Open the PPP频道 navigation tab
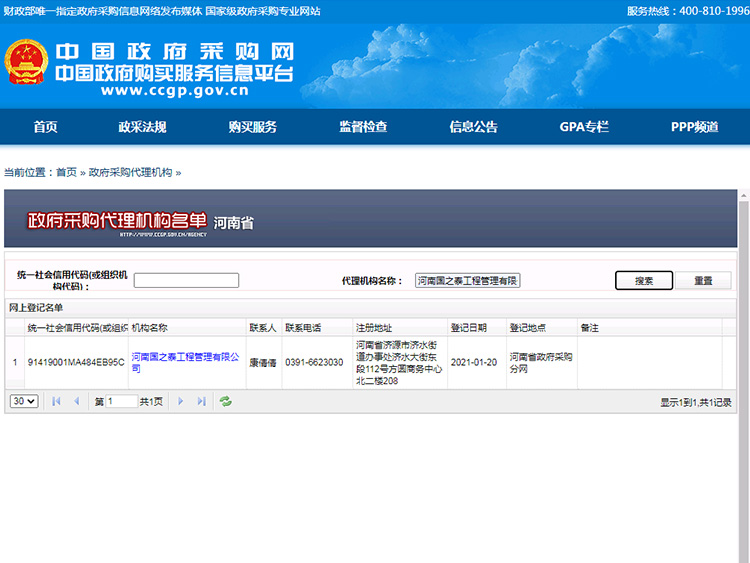 click(694, 127)
